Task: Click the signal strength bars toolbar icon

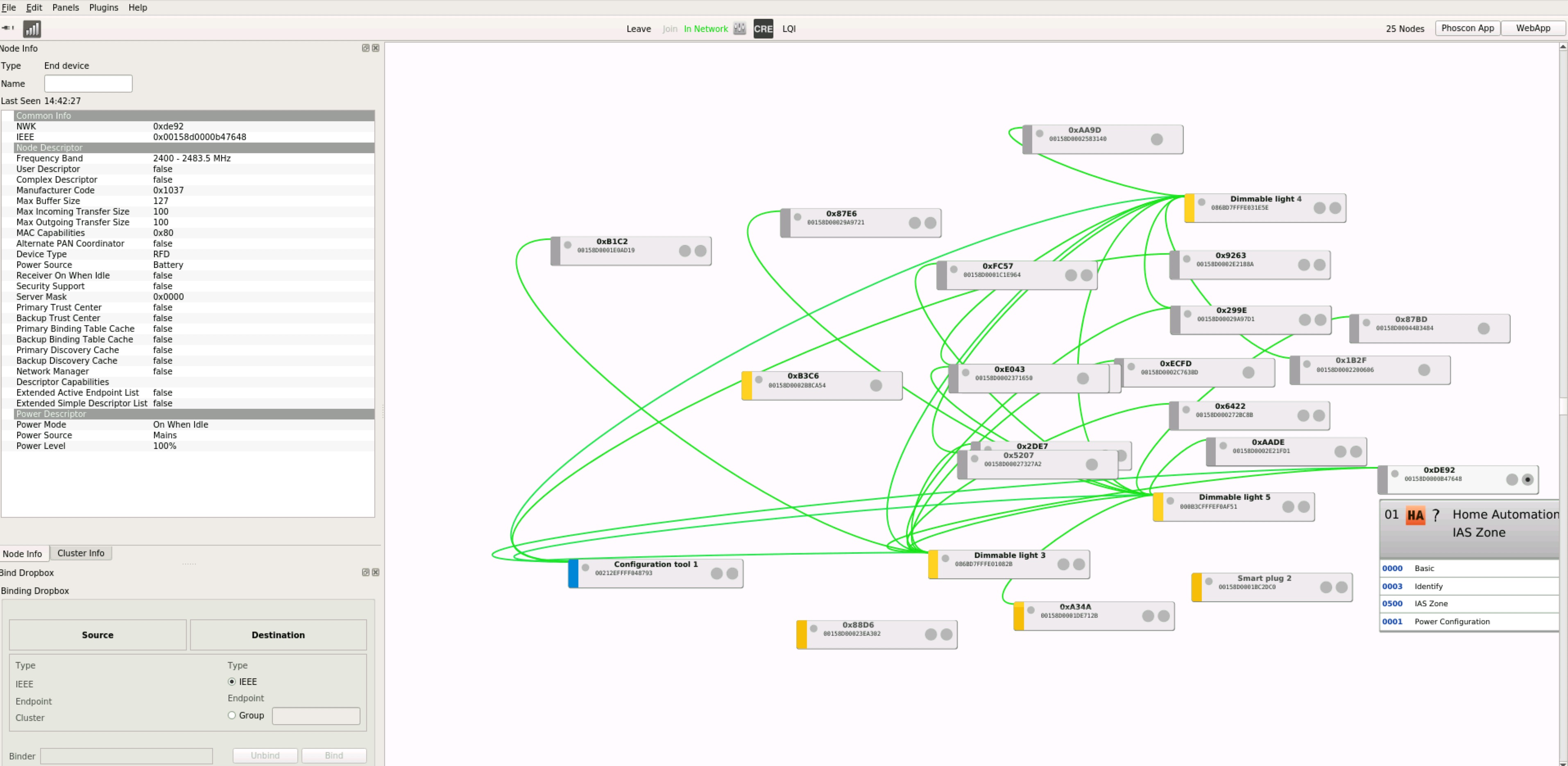Action: pyautogui.click(x=32, y=29)
